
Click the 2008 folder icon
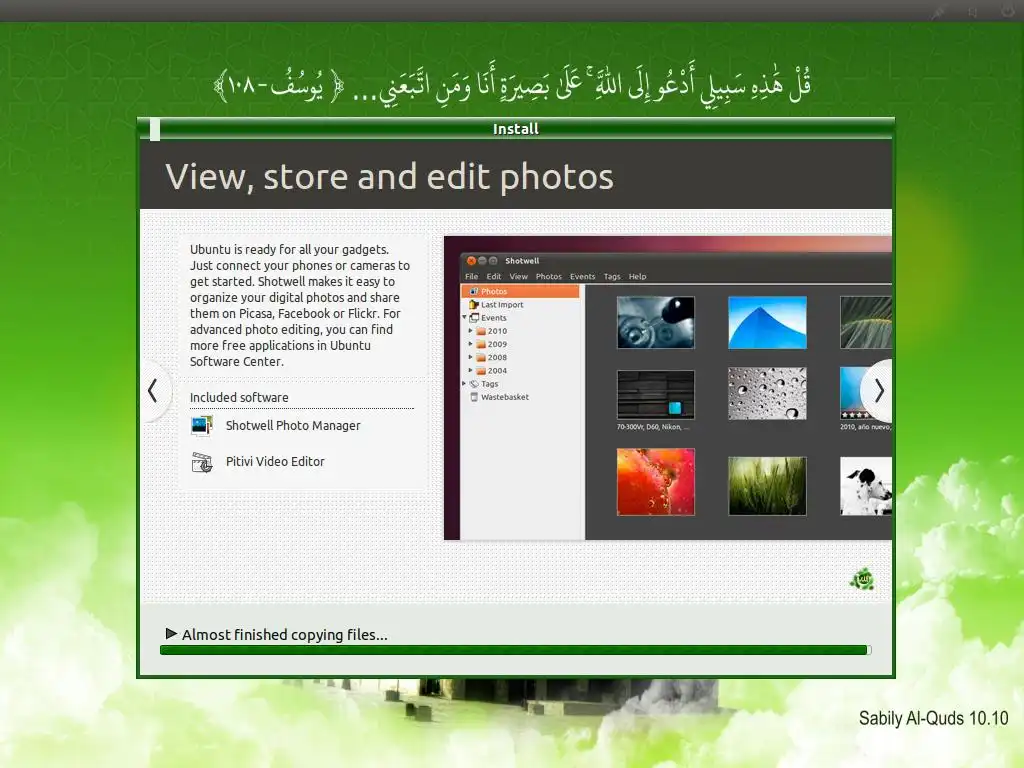[481, 357]
